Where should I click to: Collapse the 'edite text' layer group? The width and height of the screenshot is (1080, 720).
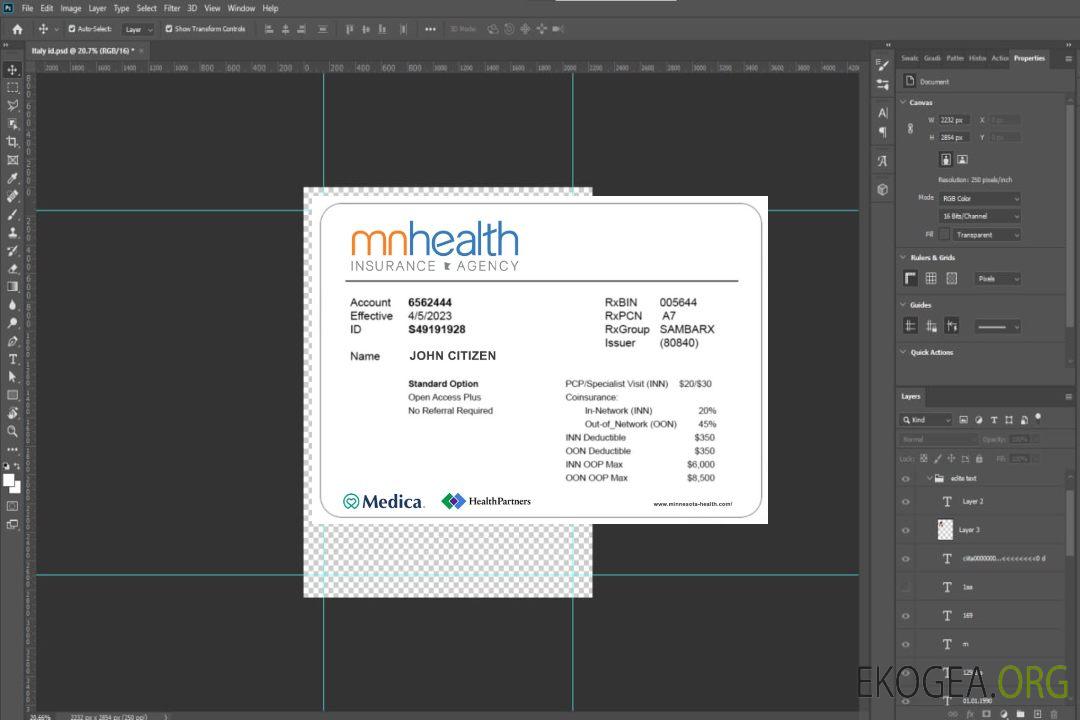point(929,478)
